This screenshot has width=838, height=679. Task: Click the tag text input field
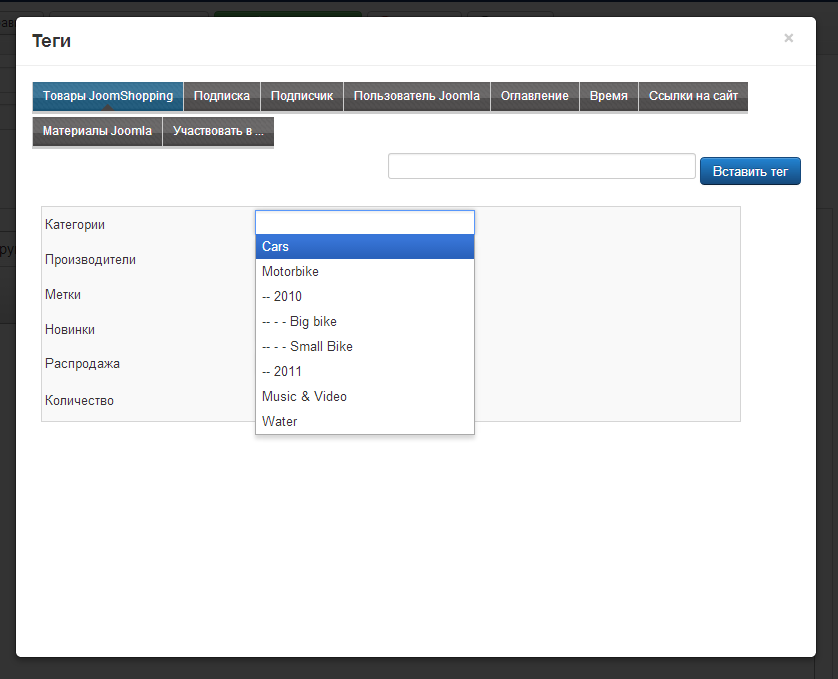pyautogui.click(x=541, y=166)
